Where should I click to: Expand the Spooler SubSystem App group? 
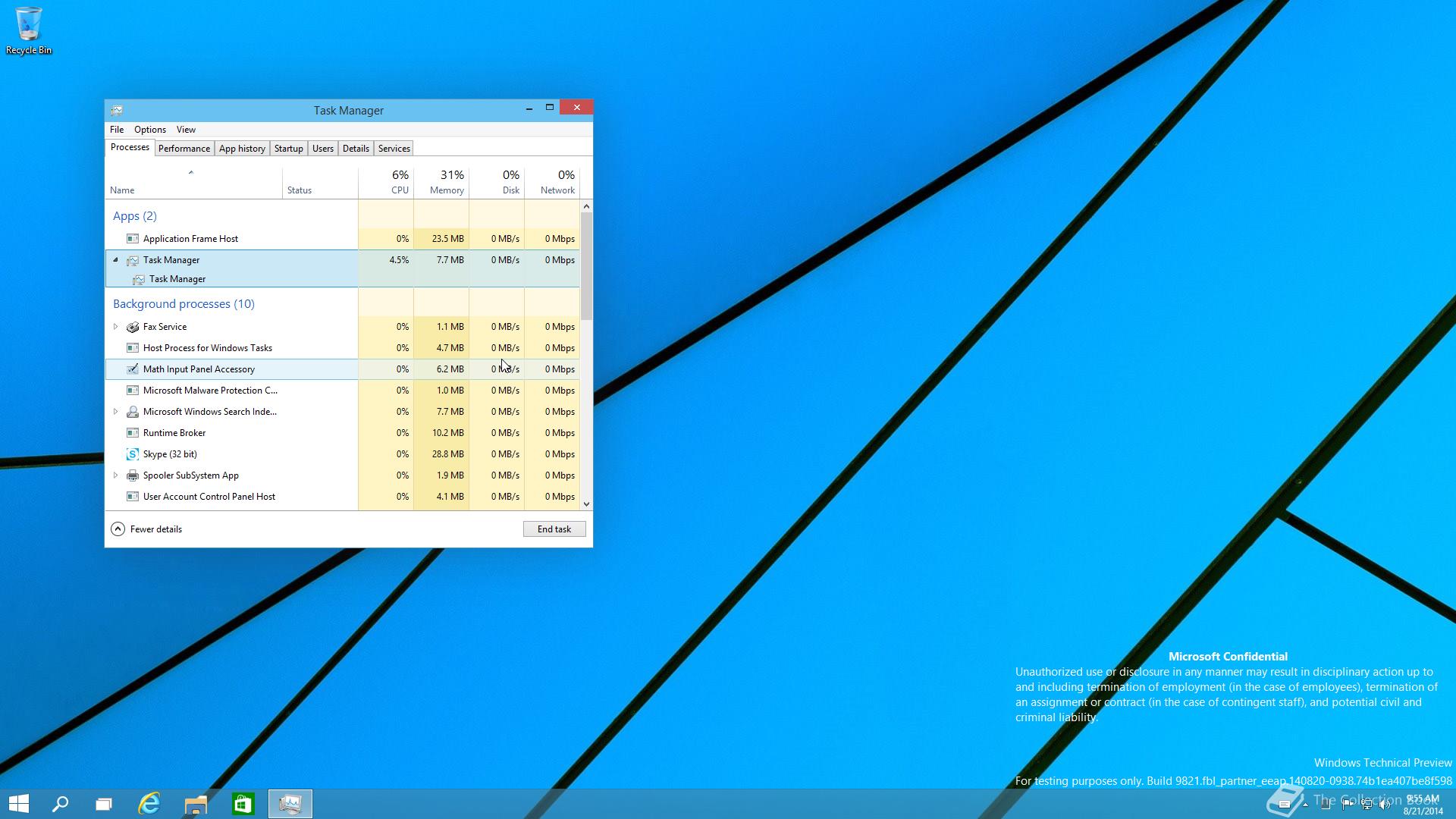[x=115, y=475]
